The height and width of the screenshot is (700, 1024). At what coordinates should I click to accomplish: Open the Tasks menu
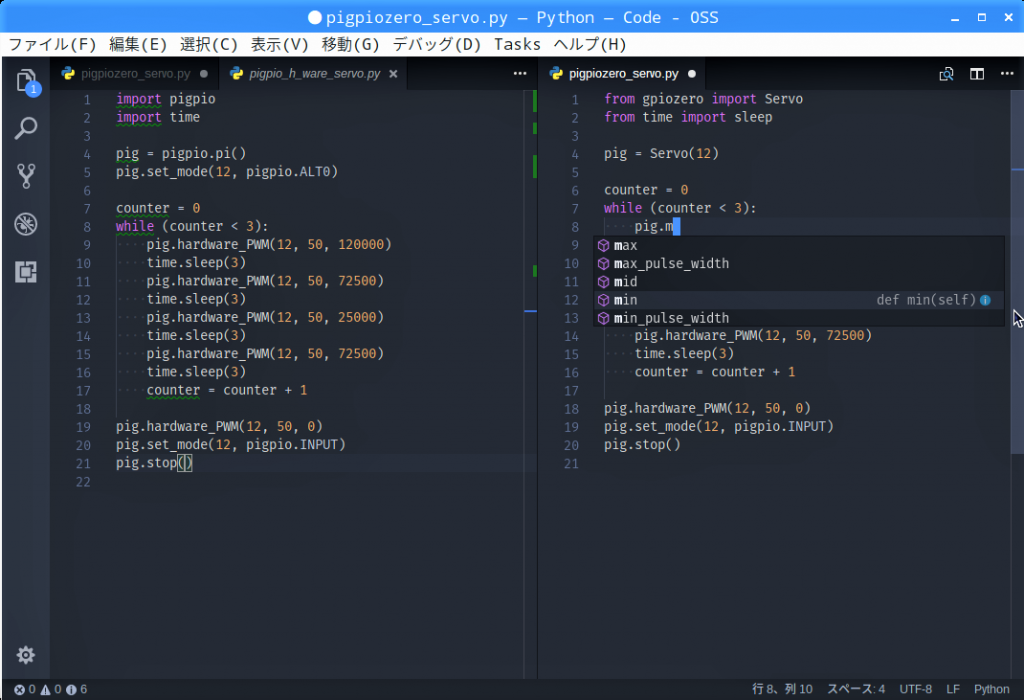[517, 44]
